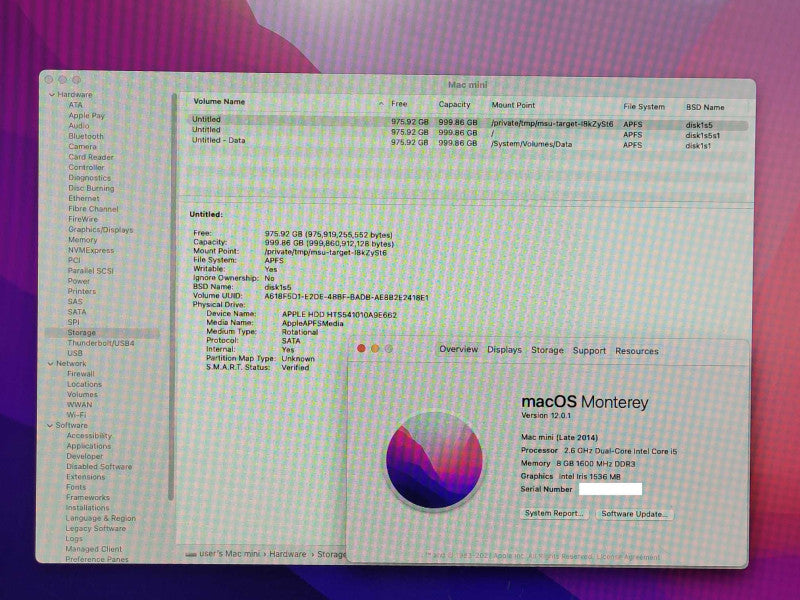Open the Support tab
The width and height of the screenshot is (800, 600).
(589, 351)
